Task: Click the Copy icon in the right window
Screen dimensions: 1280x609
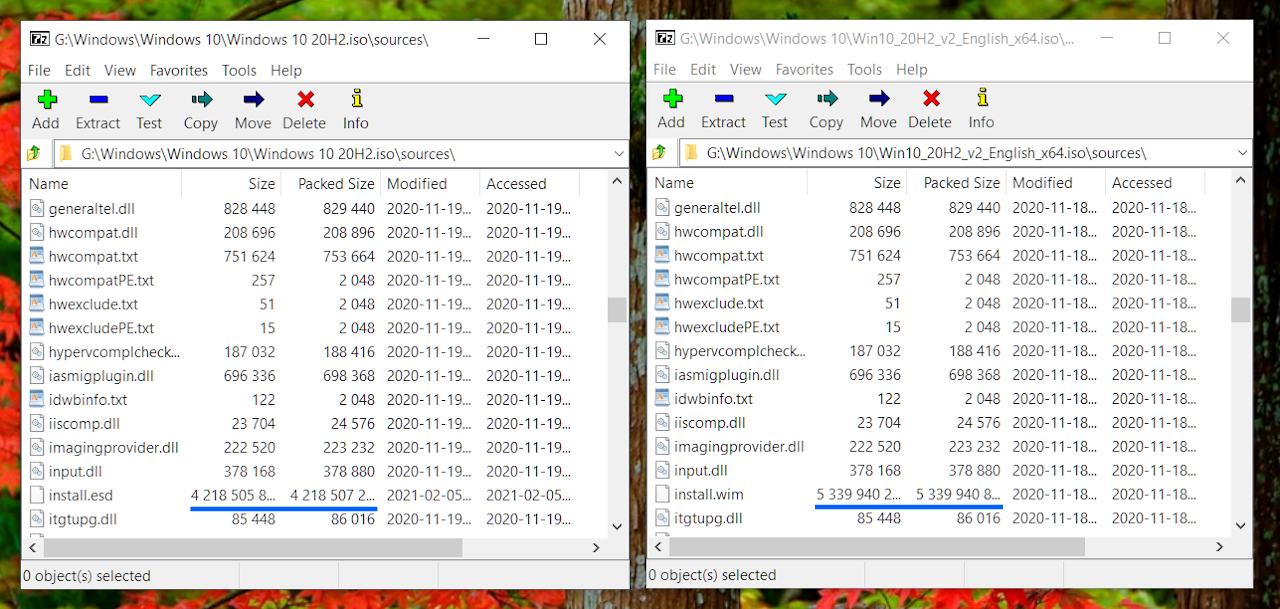Action: 827,98
